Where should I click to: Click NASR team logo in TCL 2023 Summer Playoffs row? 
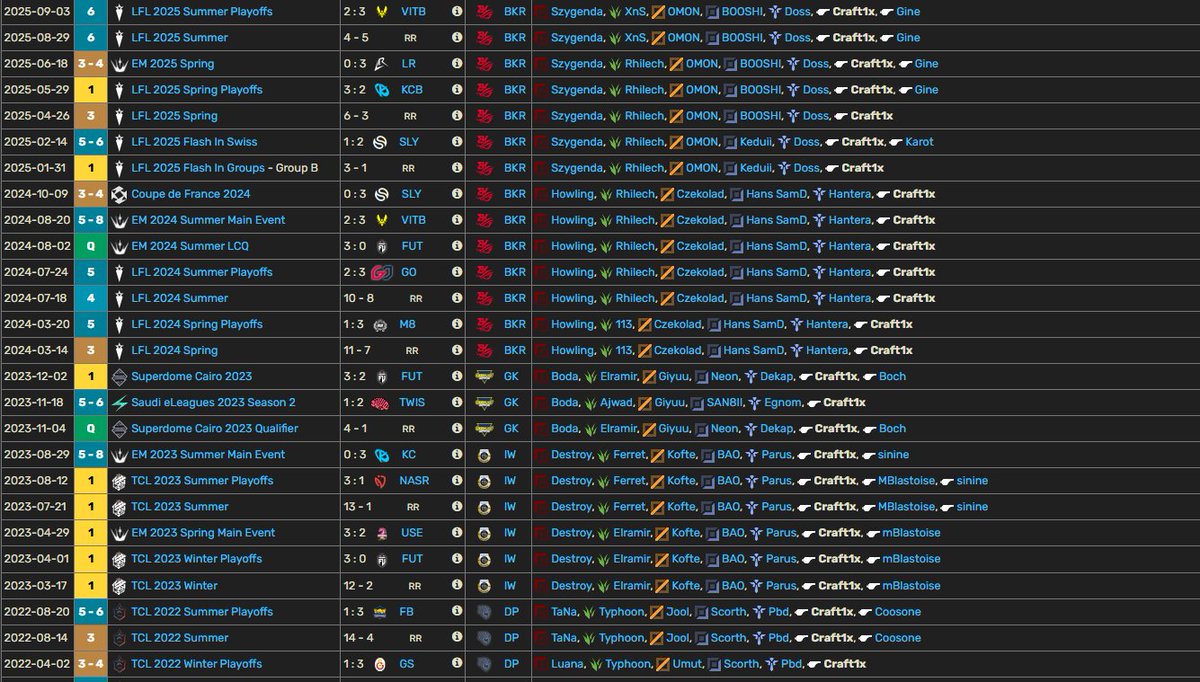coord(381,480)
